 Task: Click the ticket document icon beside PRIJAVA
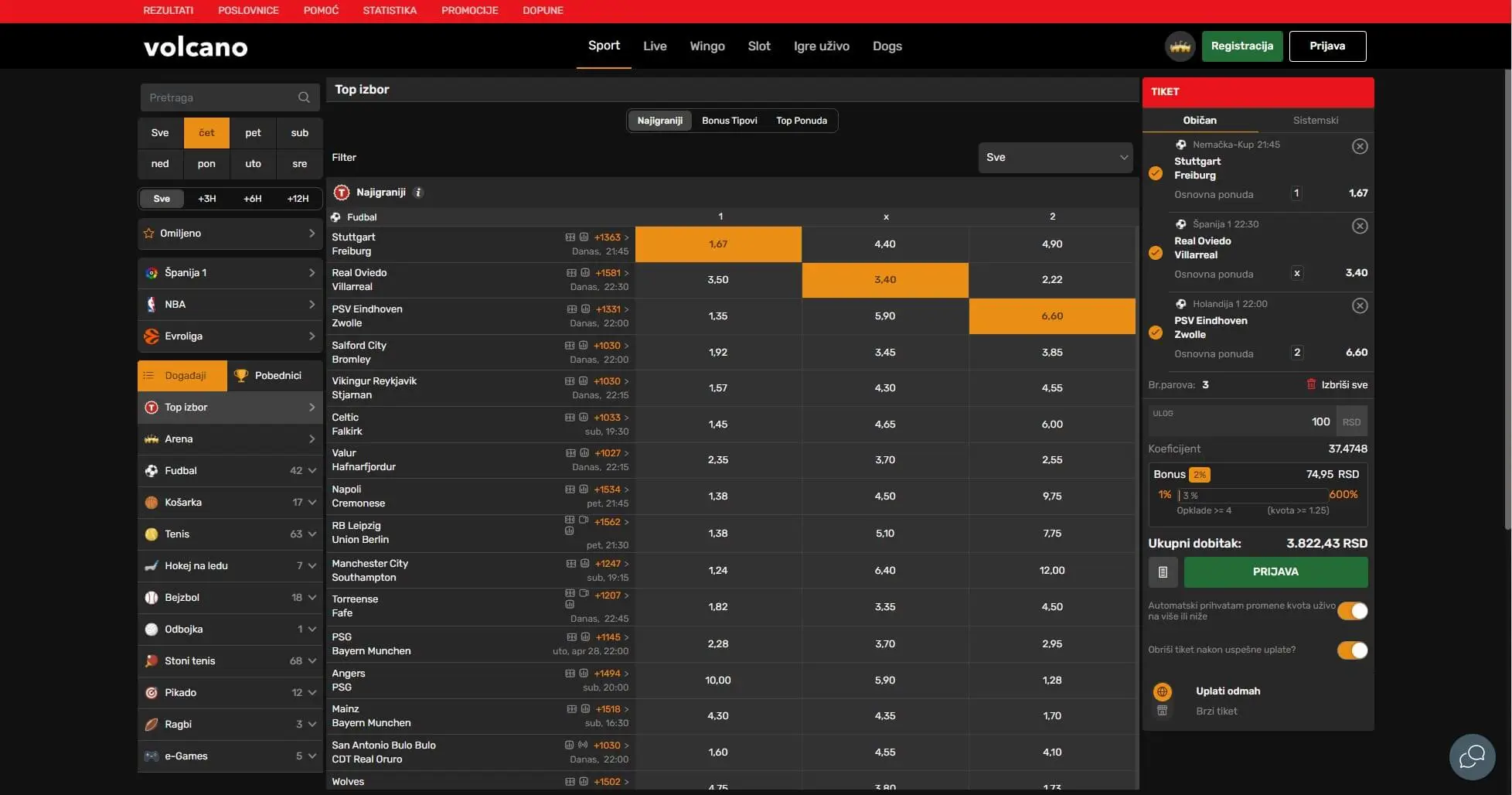click(x=1163, y=572)
